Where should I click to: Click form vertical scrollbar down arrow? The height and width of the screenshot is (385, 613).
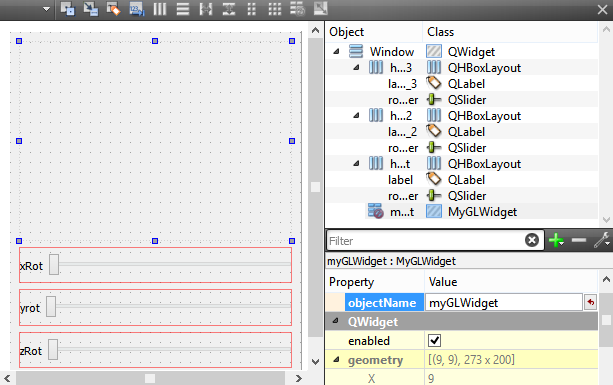tap(315, 362)
